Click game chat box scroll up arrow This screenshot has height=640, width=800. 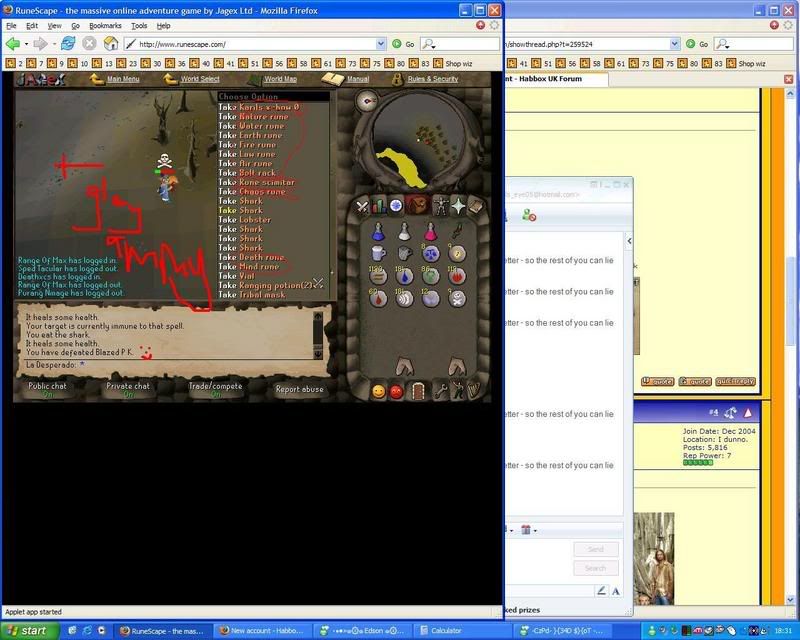pyautogui.click(x=318, y=316)
